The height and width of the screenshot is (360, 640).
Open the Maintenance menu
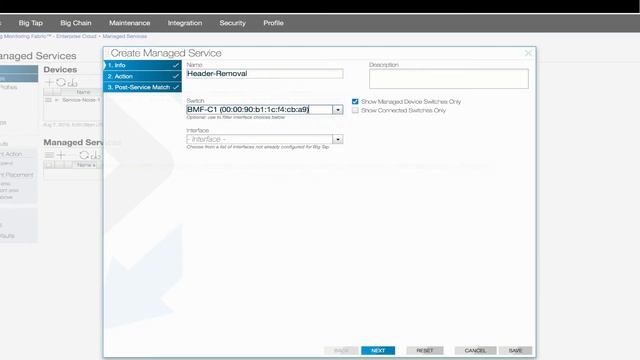(x=129, y=23)
